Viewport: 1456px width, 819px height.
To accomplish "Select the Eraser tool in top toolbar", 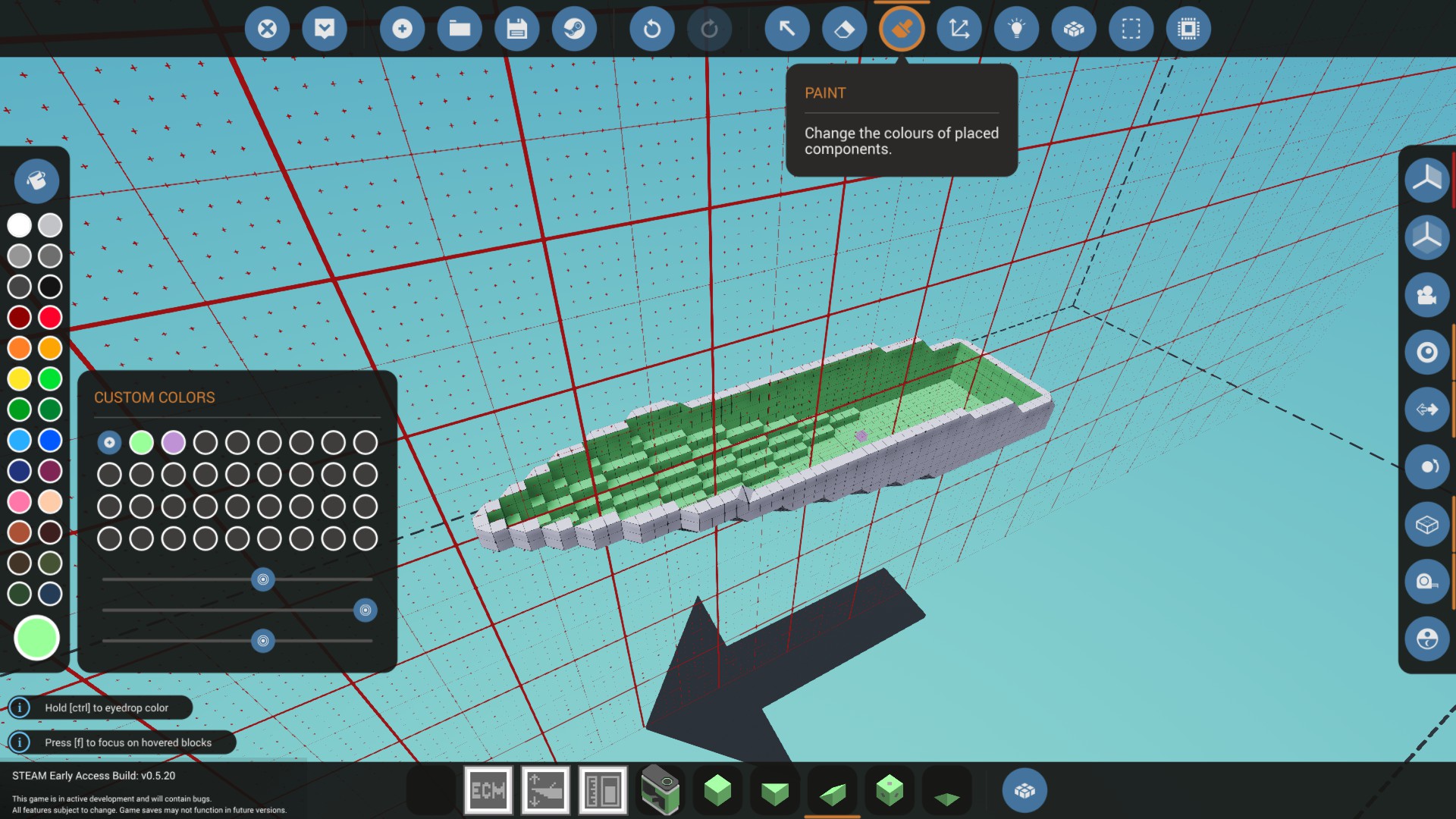I will pos(844,30).
